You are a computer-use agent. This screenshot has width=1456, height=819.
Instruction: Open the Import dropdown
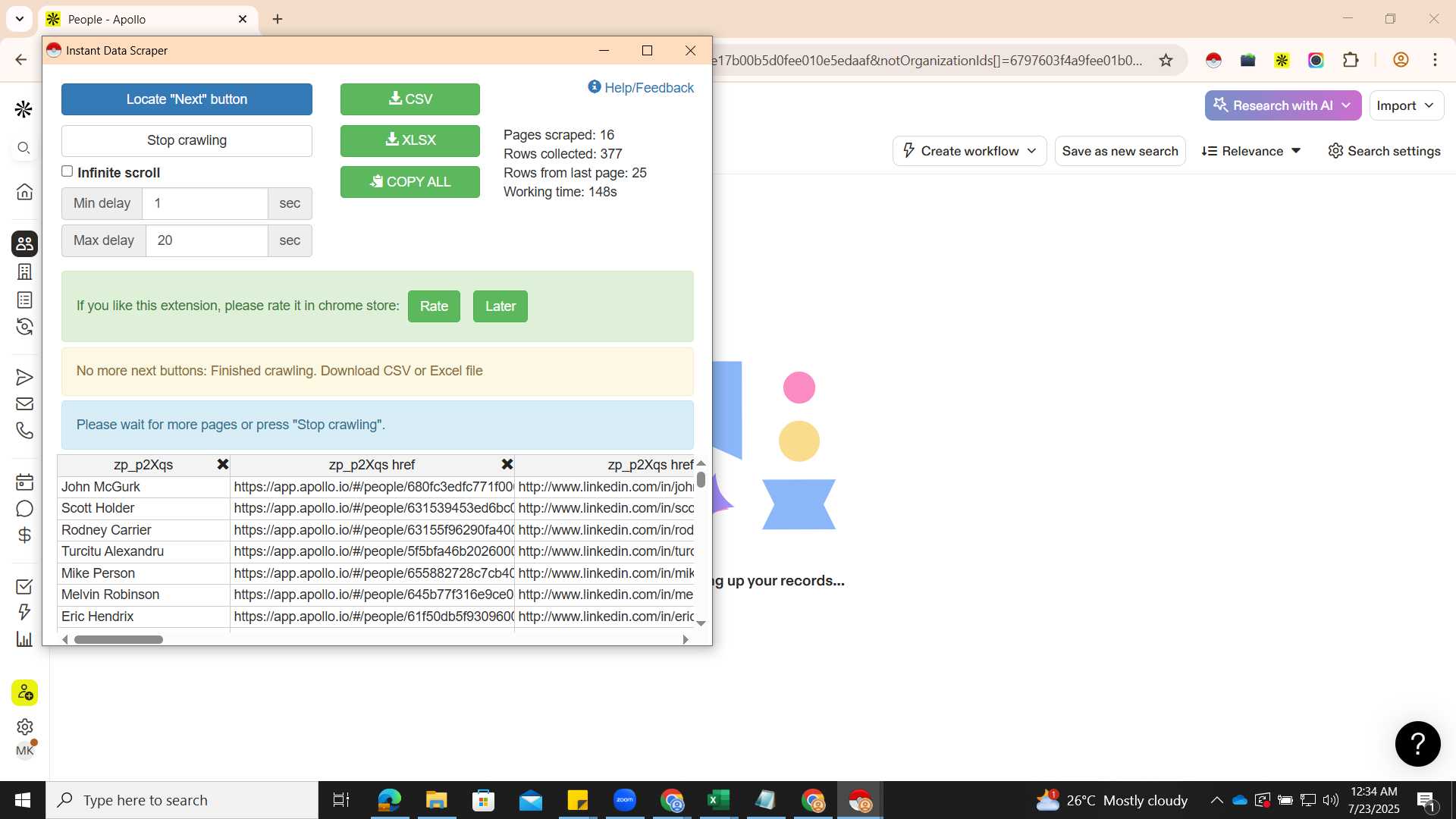pyautogui.click(x=1406, y=105)
